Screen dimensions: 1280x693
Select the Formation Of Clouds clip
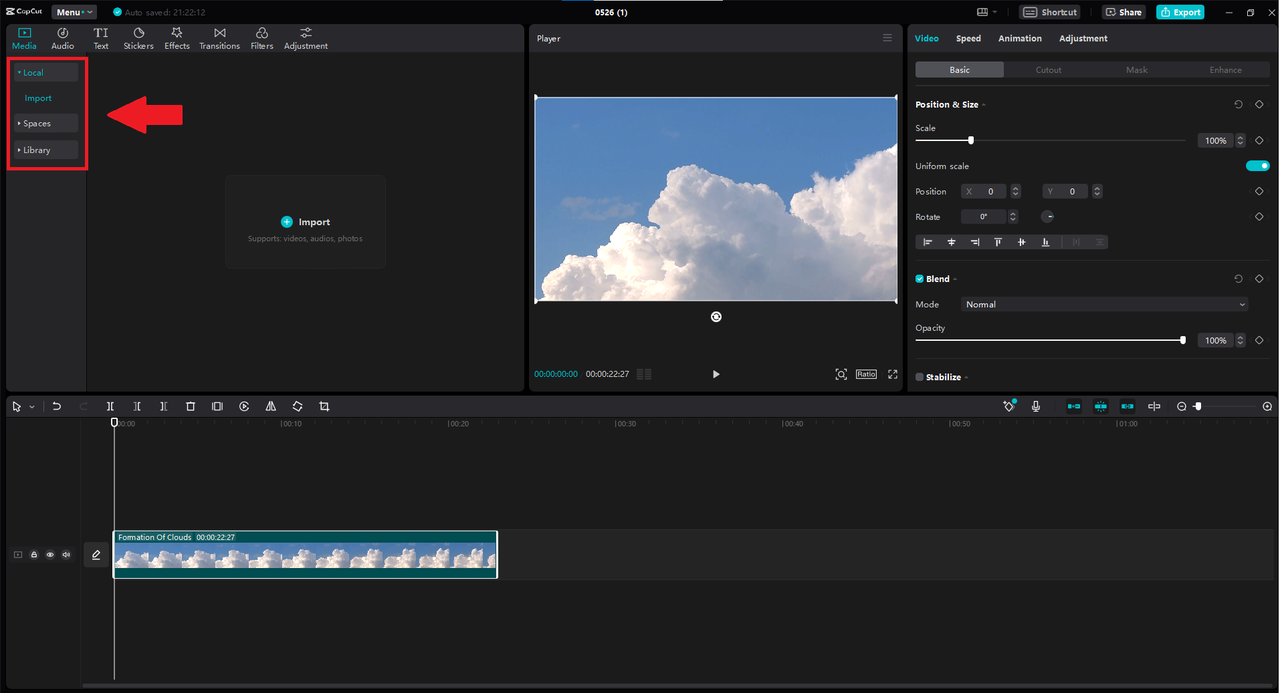(305, 556)
